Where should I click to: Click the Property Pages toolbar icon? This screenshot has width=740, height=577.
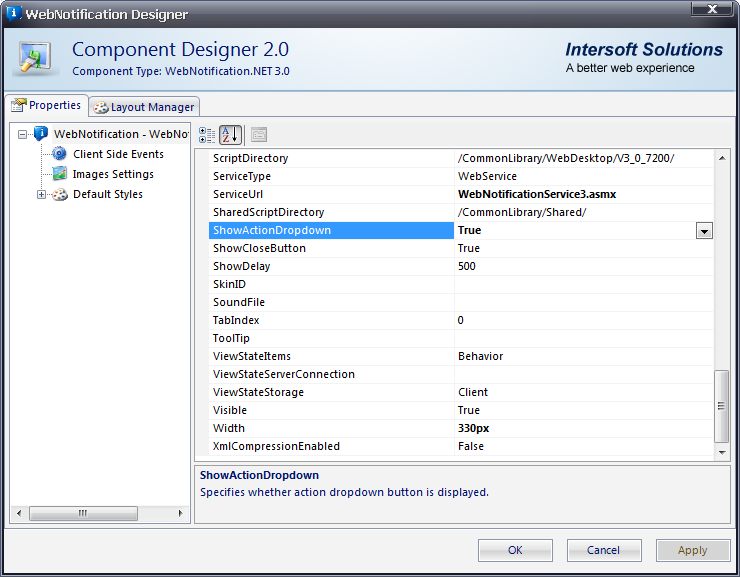pyautogui.click(x=259, y=135)
